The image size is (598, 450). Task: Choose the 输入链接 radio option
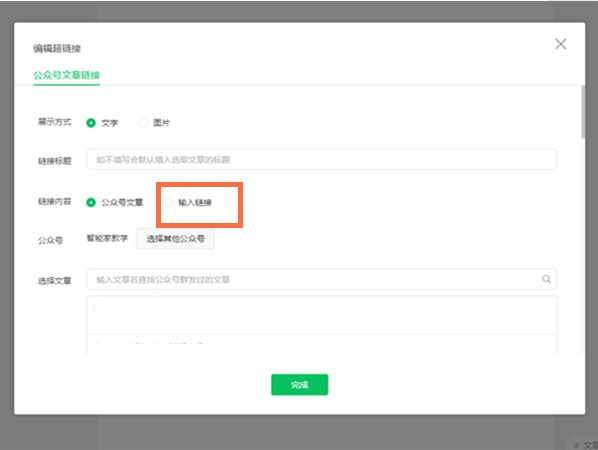pos(169,202)
